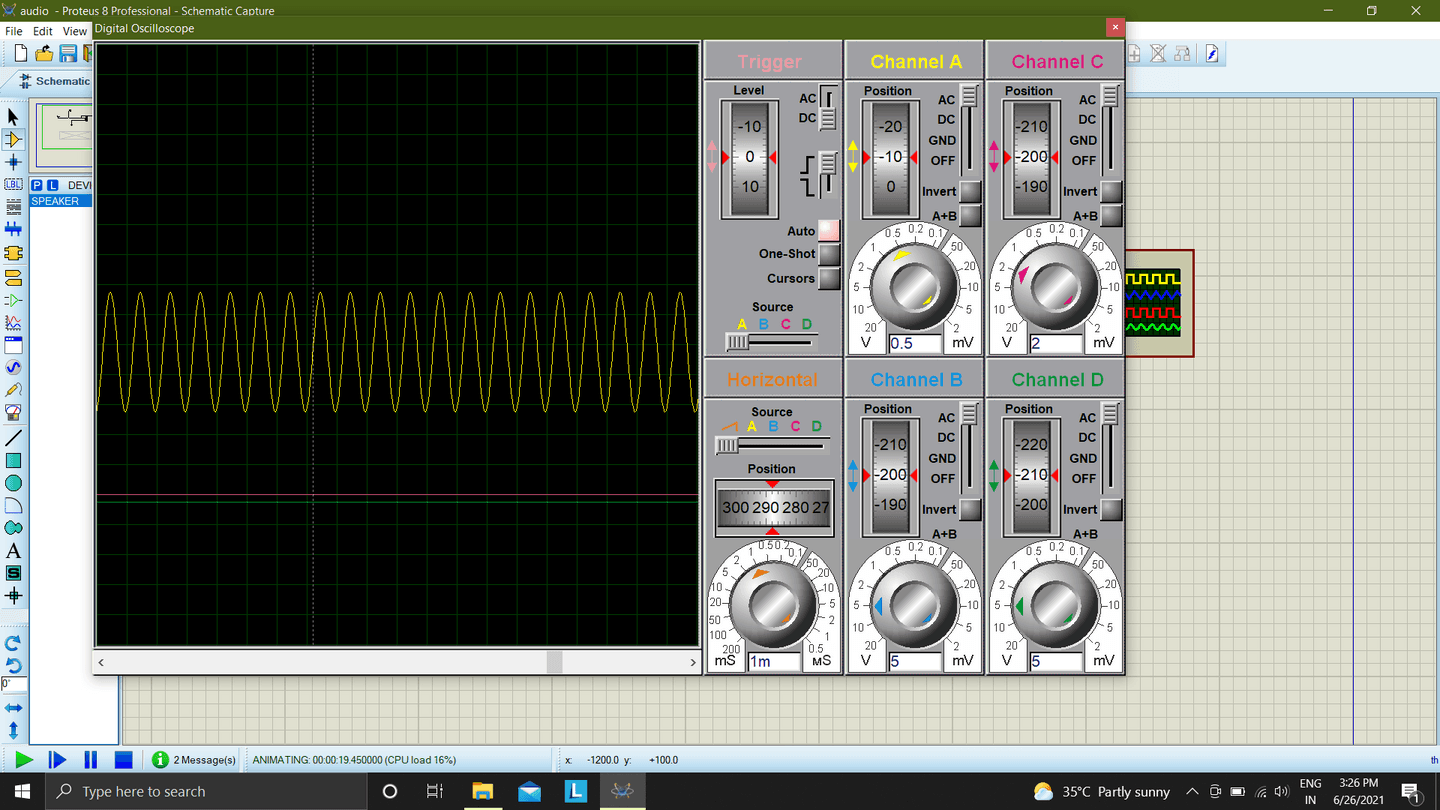Click the Horizontal timebase dial
Viewport: 1440px width, 810px height.
[773, 606]
